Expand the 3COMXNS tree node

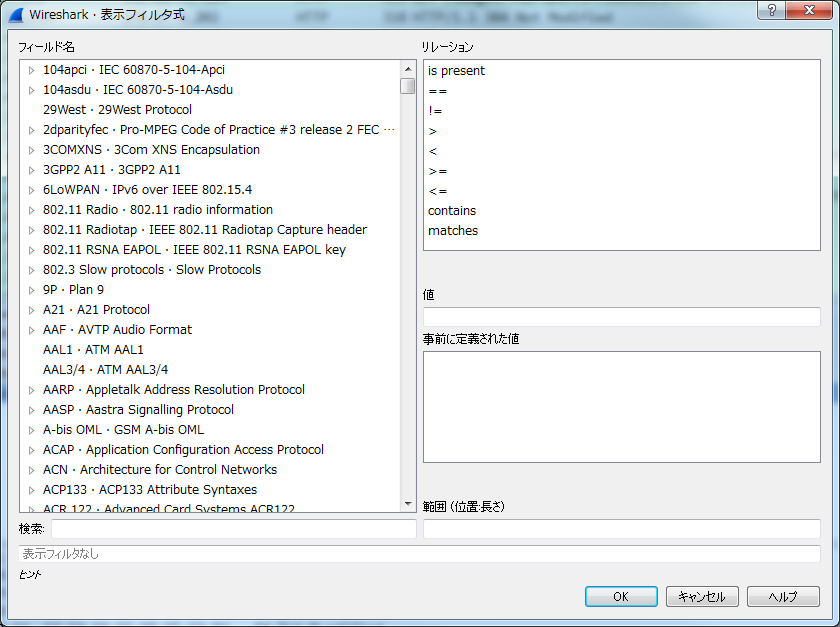point(32,150)
